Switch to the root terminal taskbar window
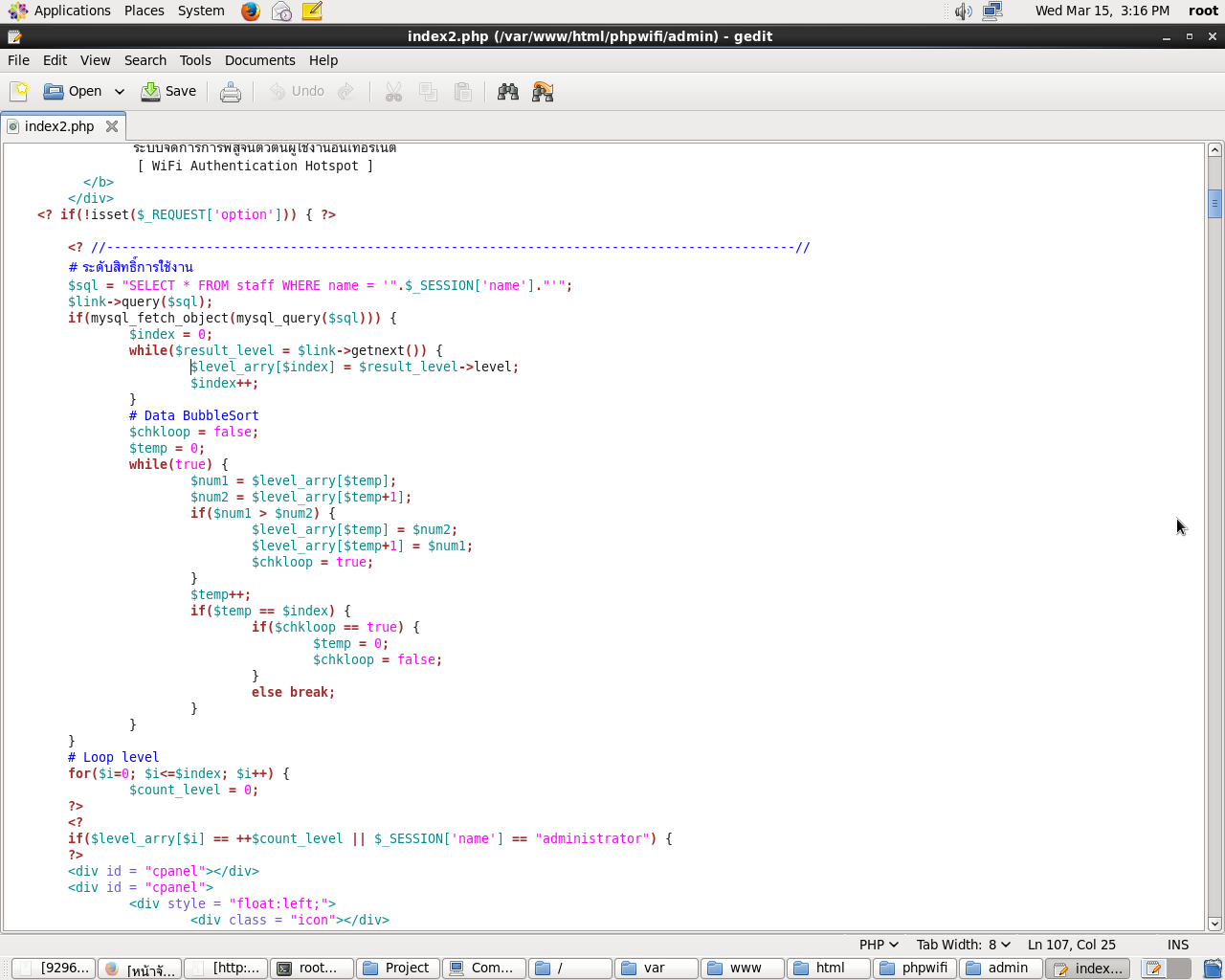The width and height of the screenshot is (1225, 980). [312, 969]
